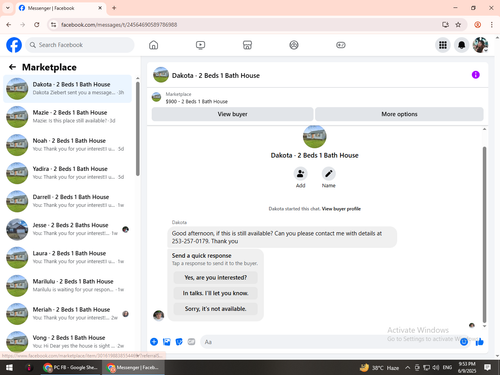Open taskbar weather widget showing 38°C Haze
500x375 pixels.
point(379,368)
